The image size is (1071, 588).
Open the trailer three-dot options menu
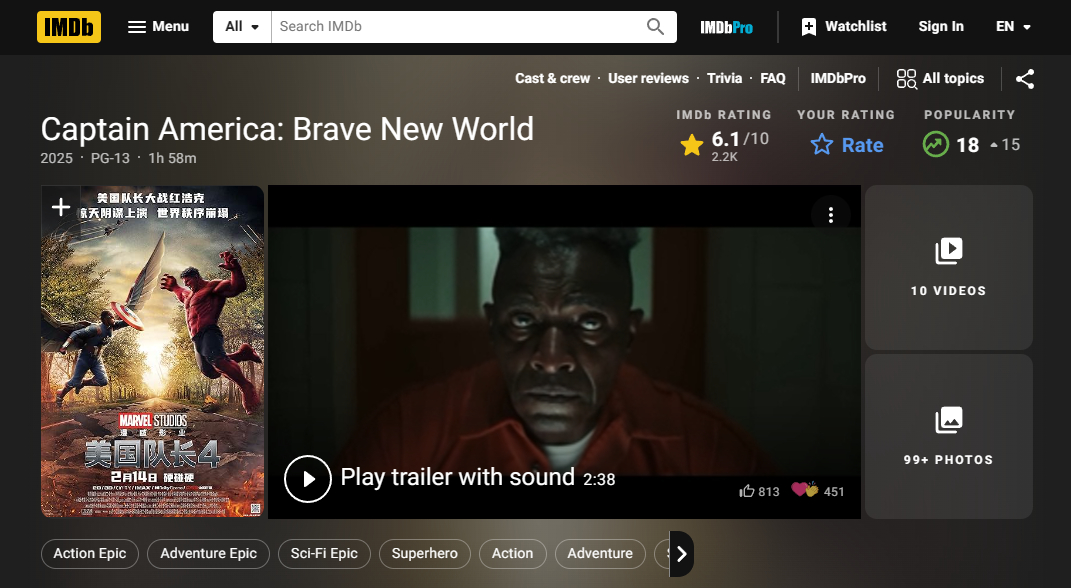(831, 215)
